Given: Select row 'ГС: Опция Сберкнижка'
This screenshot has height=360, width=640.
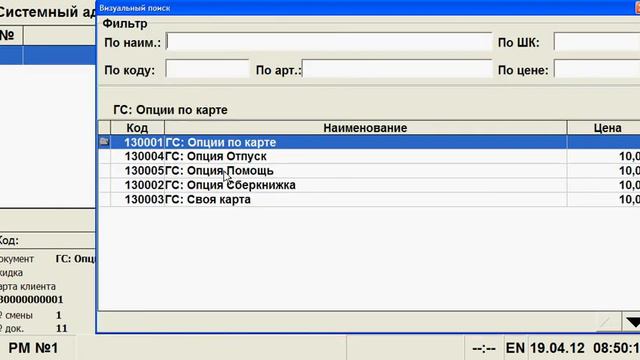Looking at the screenshot, I should click(369, 185).
